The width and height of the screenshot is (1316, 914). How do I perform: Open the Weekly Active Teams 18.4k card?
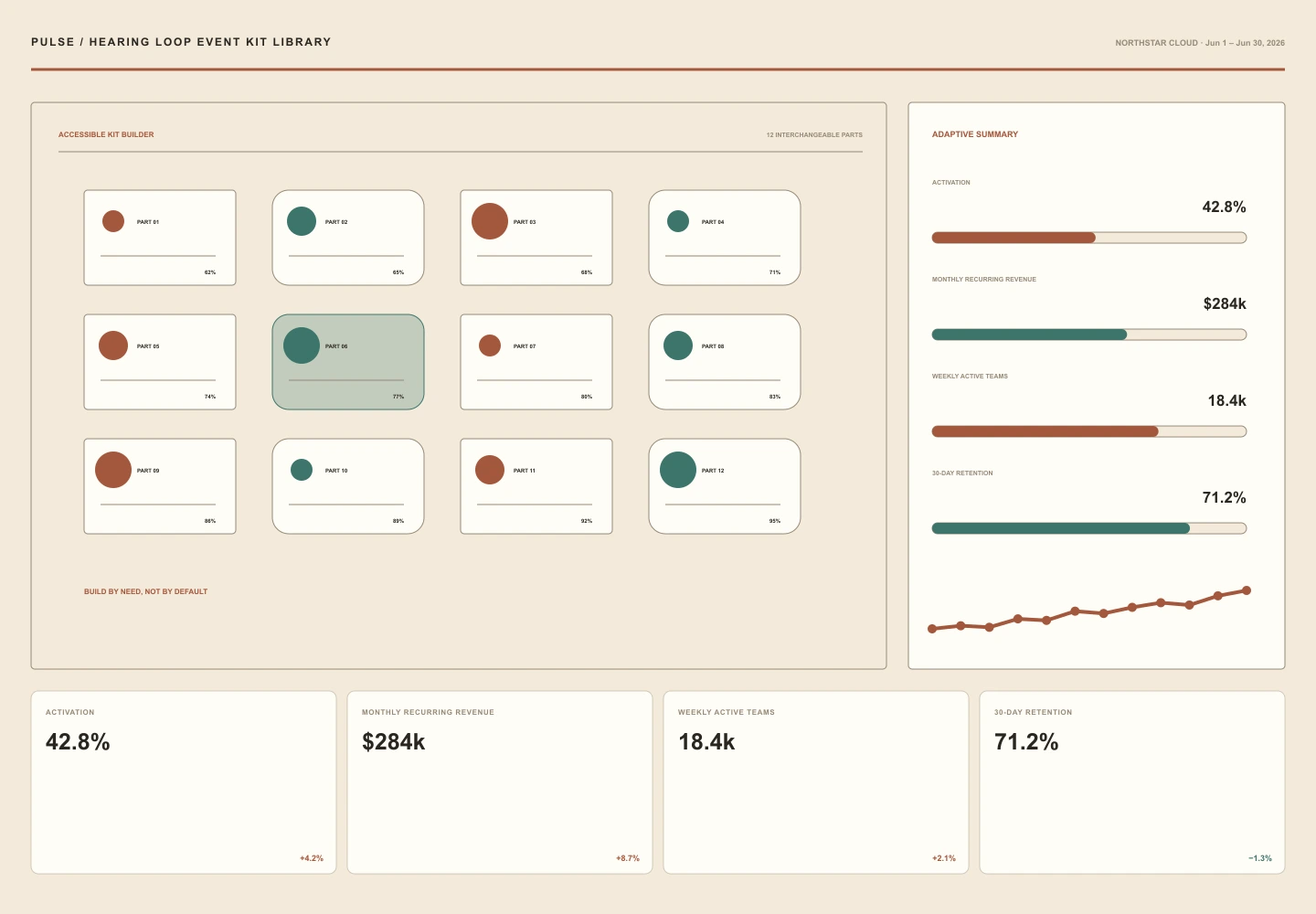816,782
